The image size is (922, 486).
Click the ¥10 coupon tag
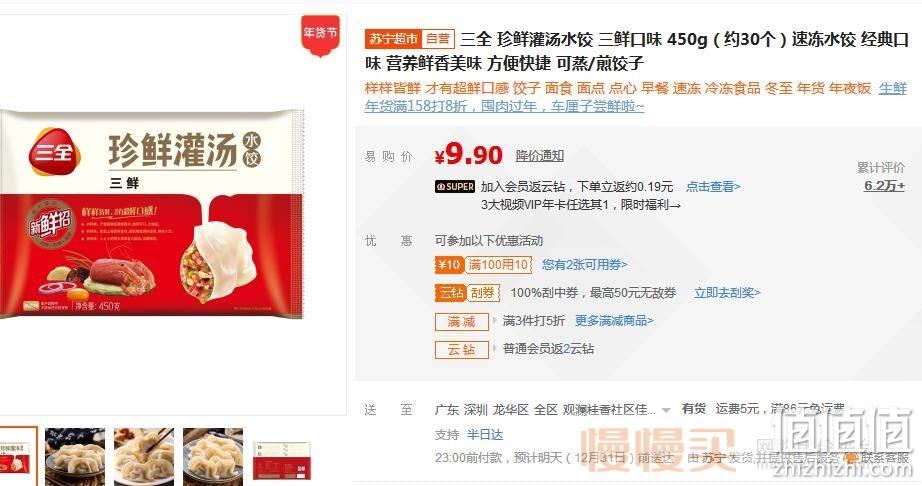click(449, 265)
